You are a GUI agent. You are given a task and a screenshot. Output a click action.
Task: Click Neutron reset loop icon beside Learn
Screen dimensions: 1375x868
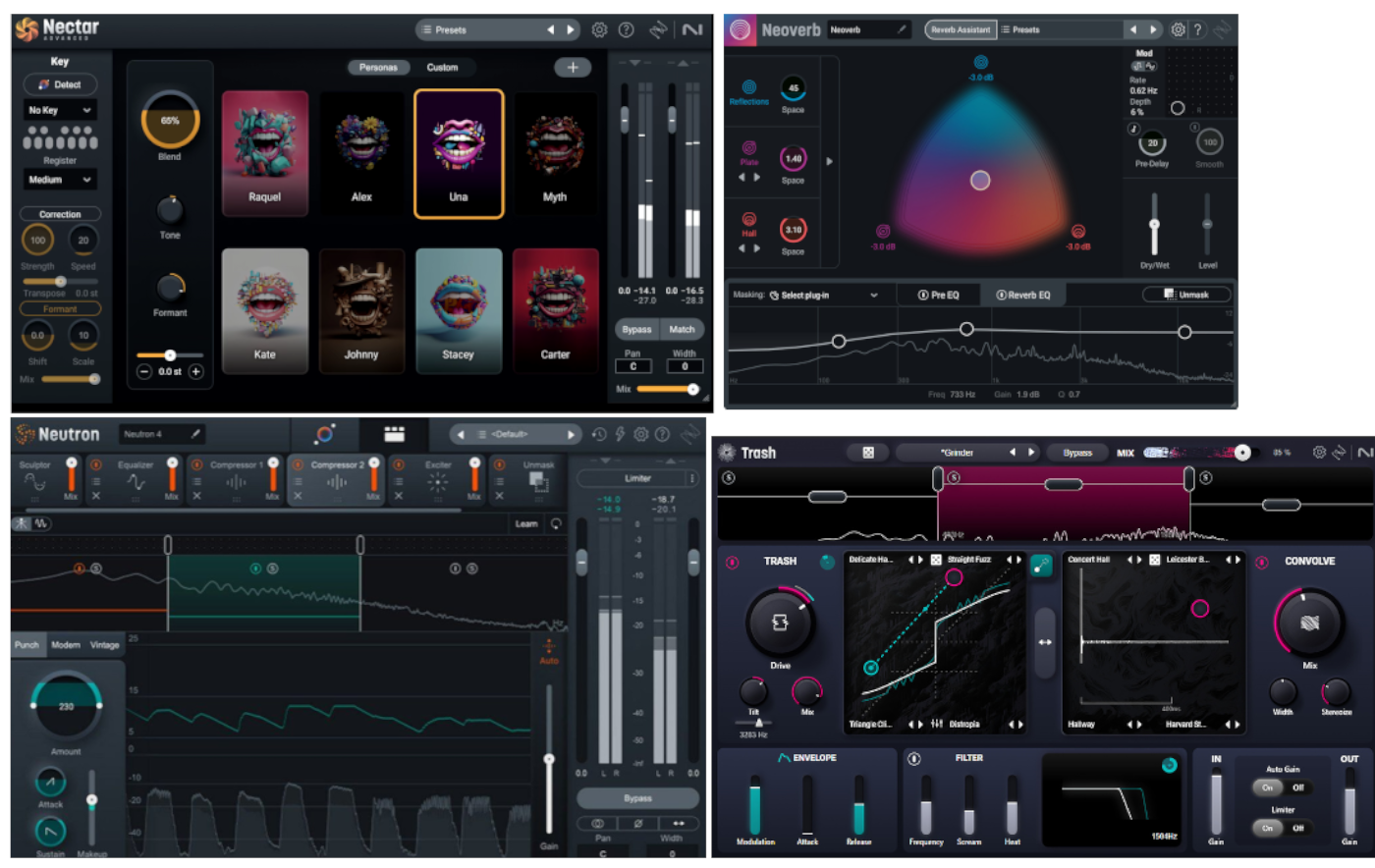pyautogui.click(x=556, y=523)
